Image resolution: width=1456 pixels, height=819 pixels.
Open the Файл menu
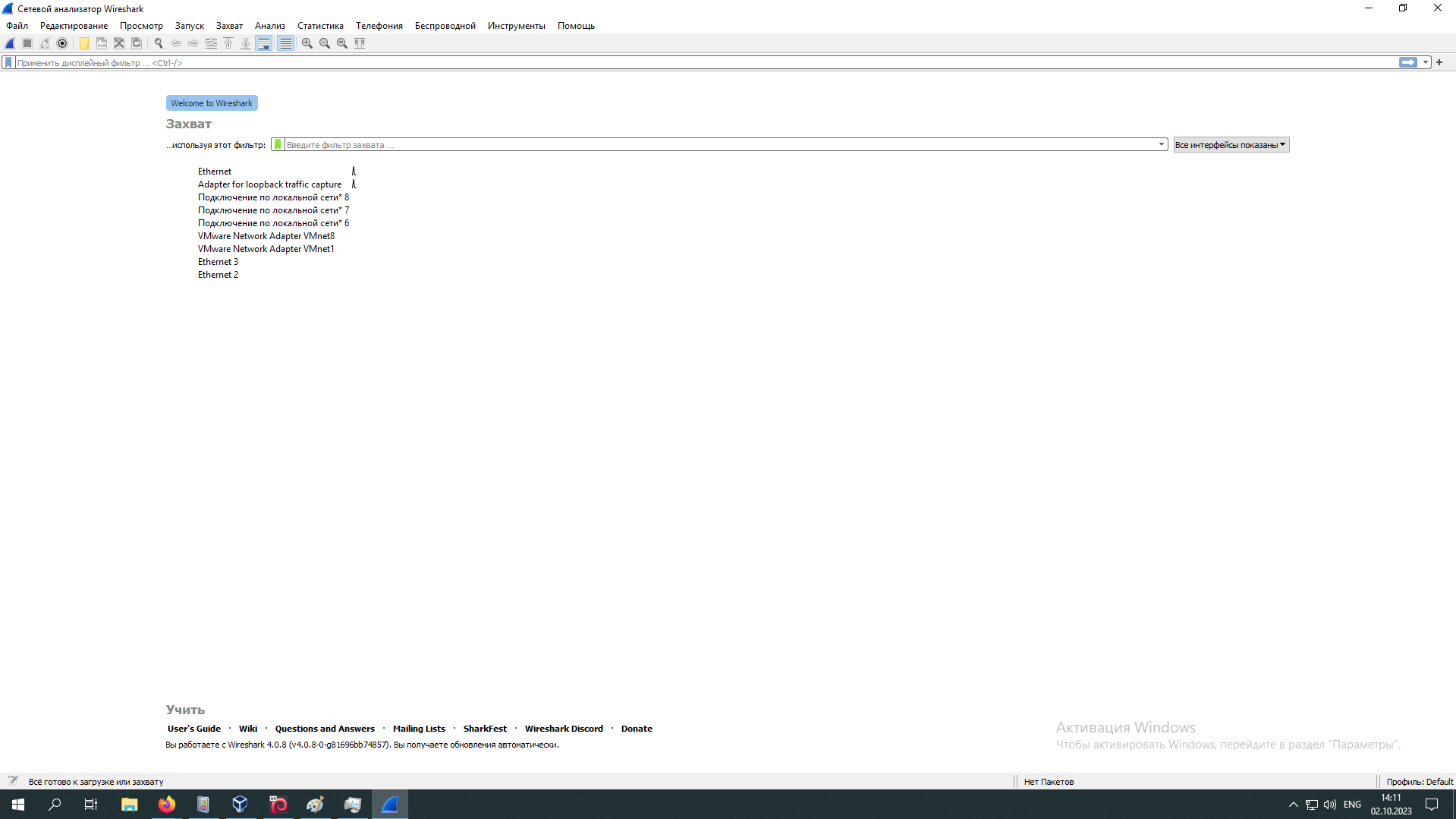coord(17,26)
